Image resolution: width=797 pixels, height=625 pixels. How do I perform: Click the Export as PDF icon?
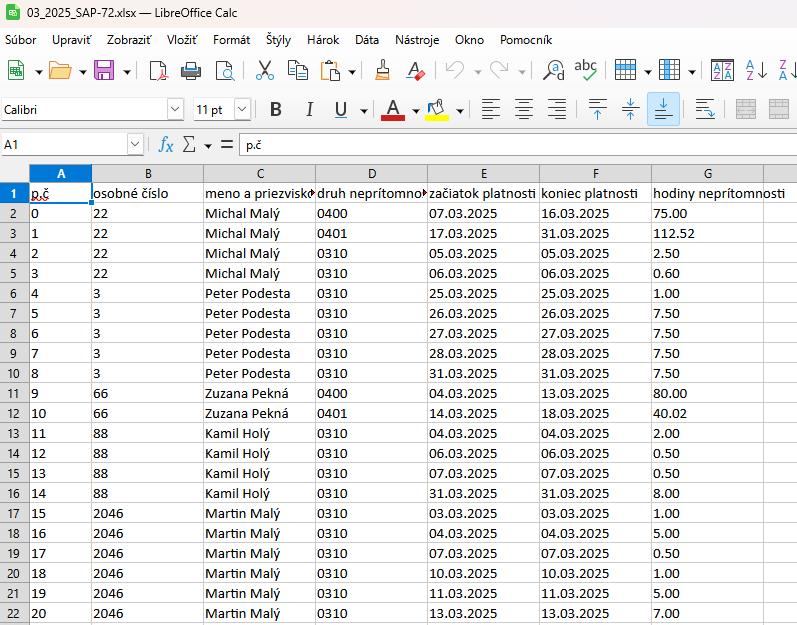pyautogui.click(x=158, y=71)
